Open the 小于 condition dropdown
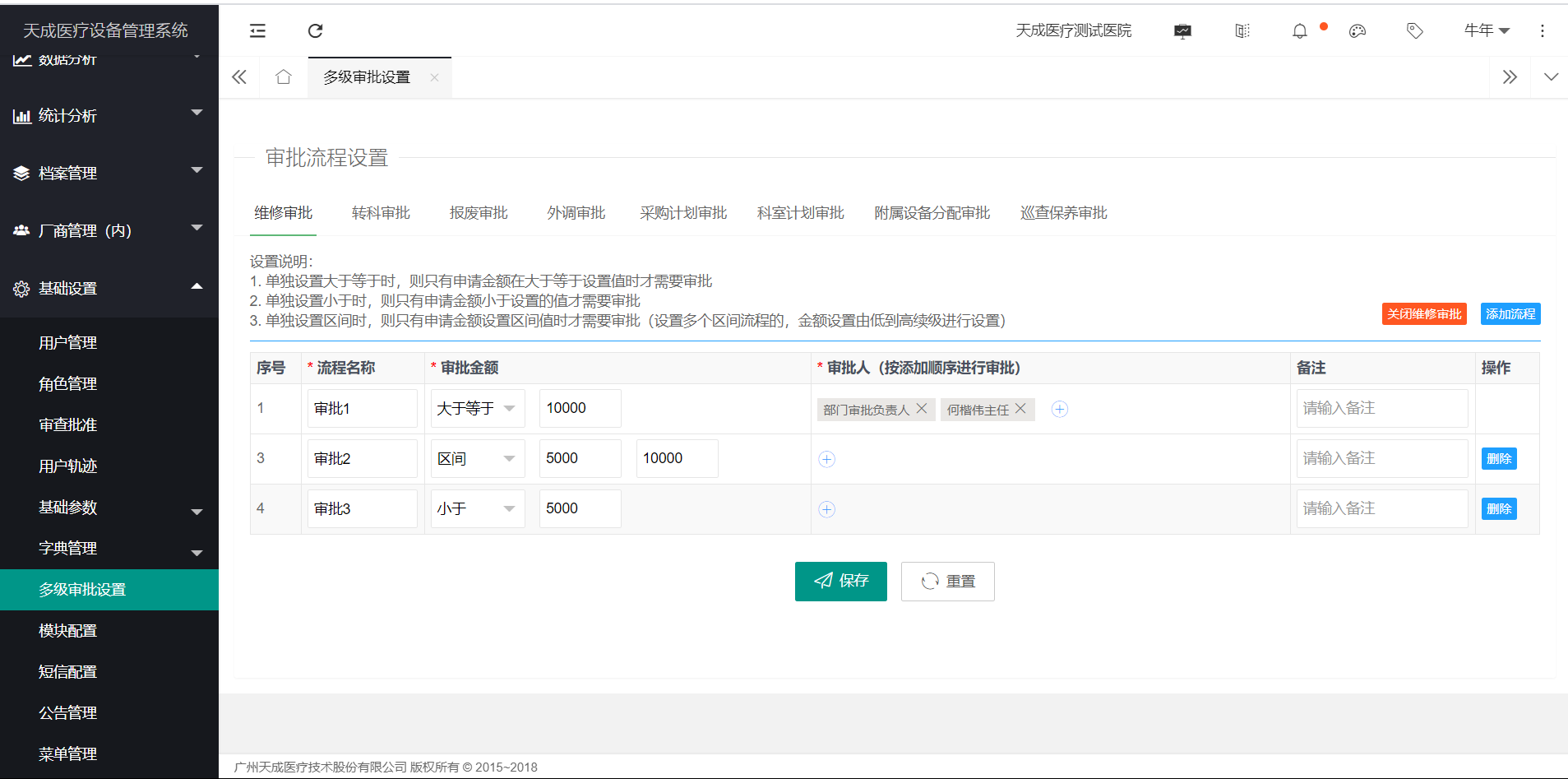 (x=478, y=509)
